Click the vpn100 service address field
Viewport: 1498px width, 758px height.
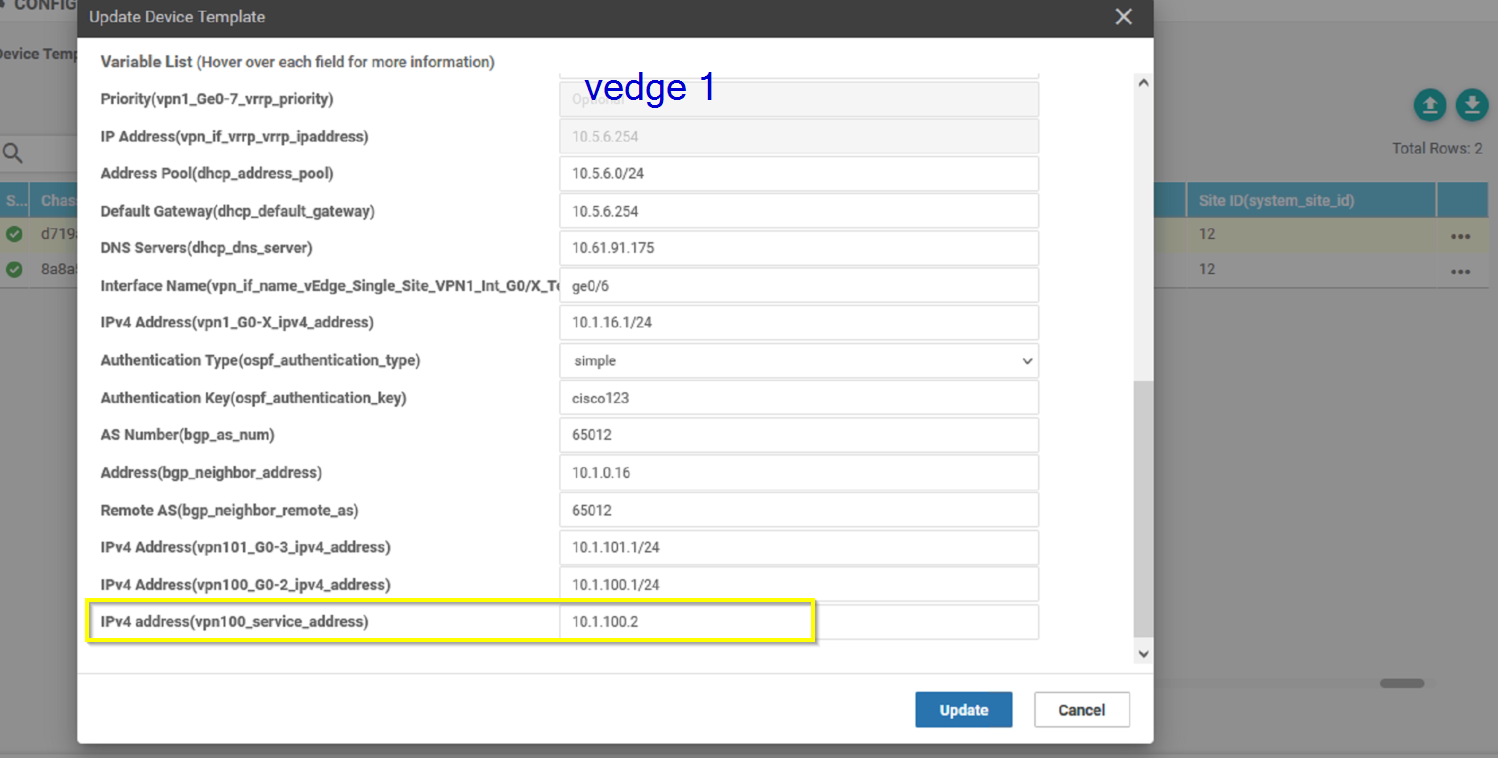click(x=799, y=622)
